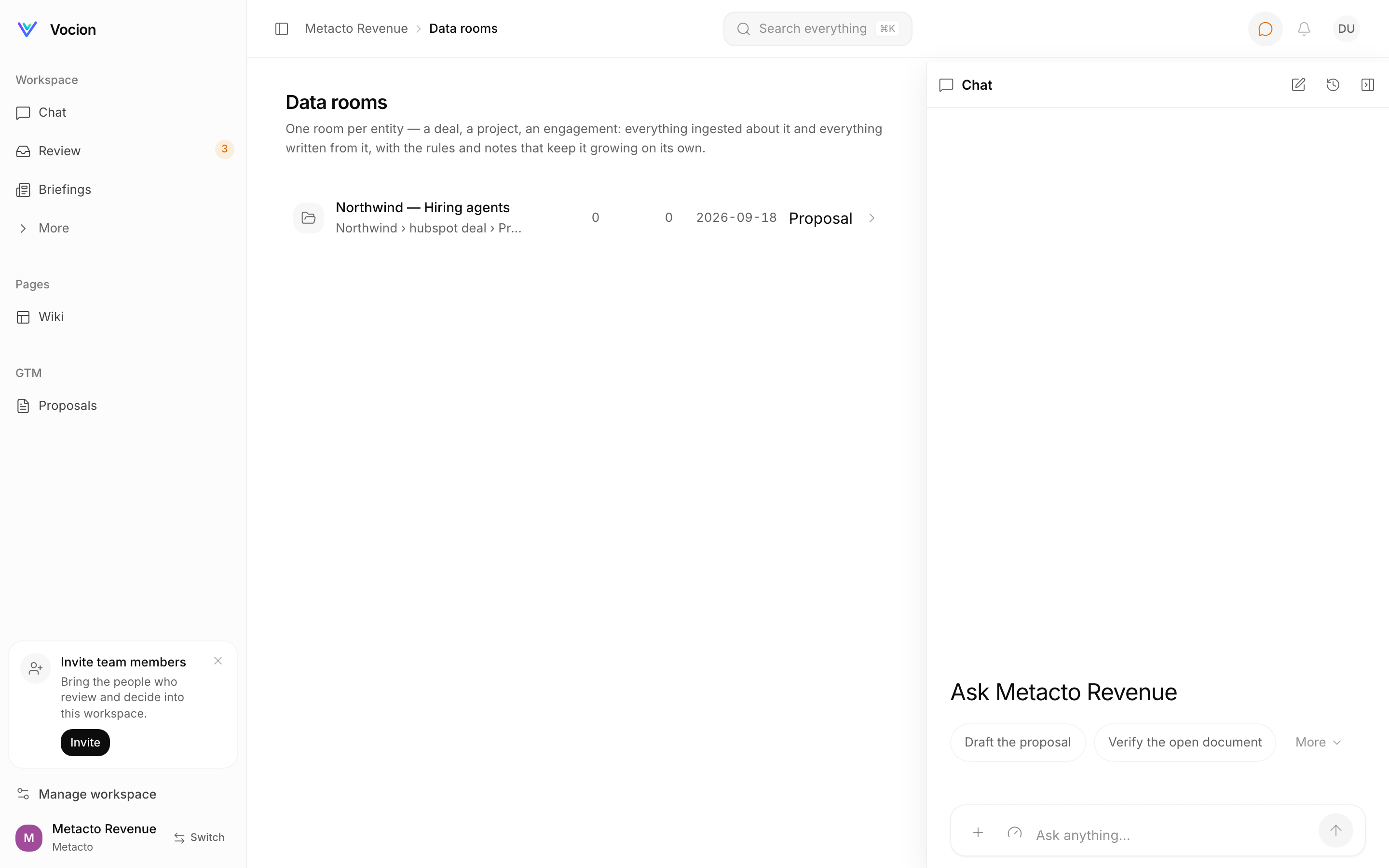Focus the Ask anything input
The image size is (1389, 868).
coord(1171,835)
